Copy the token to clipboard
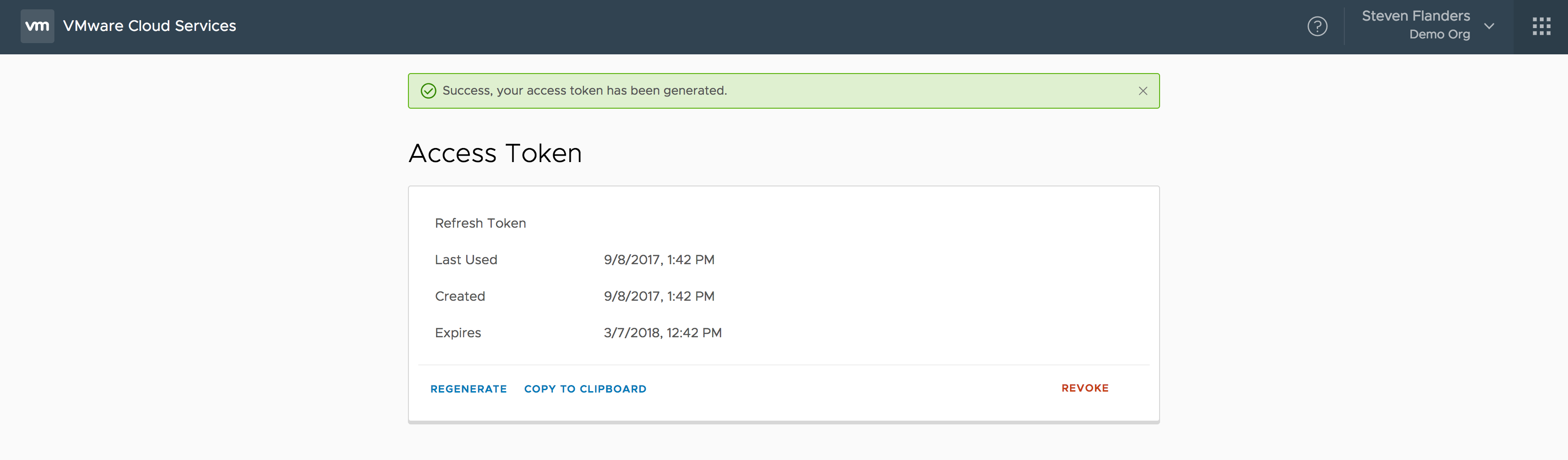The image size is (1568, 460). point(585,389)
